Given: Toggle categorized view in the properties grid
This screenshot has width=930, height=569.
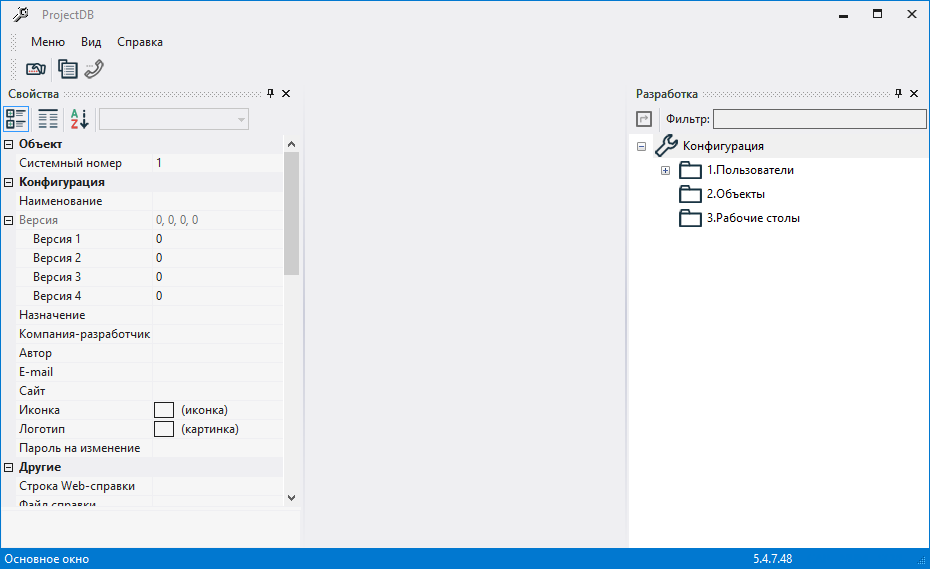Looking at the screenshot, I should 17,120.
